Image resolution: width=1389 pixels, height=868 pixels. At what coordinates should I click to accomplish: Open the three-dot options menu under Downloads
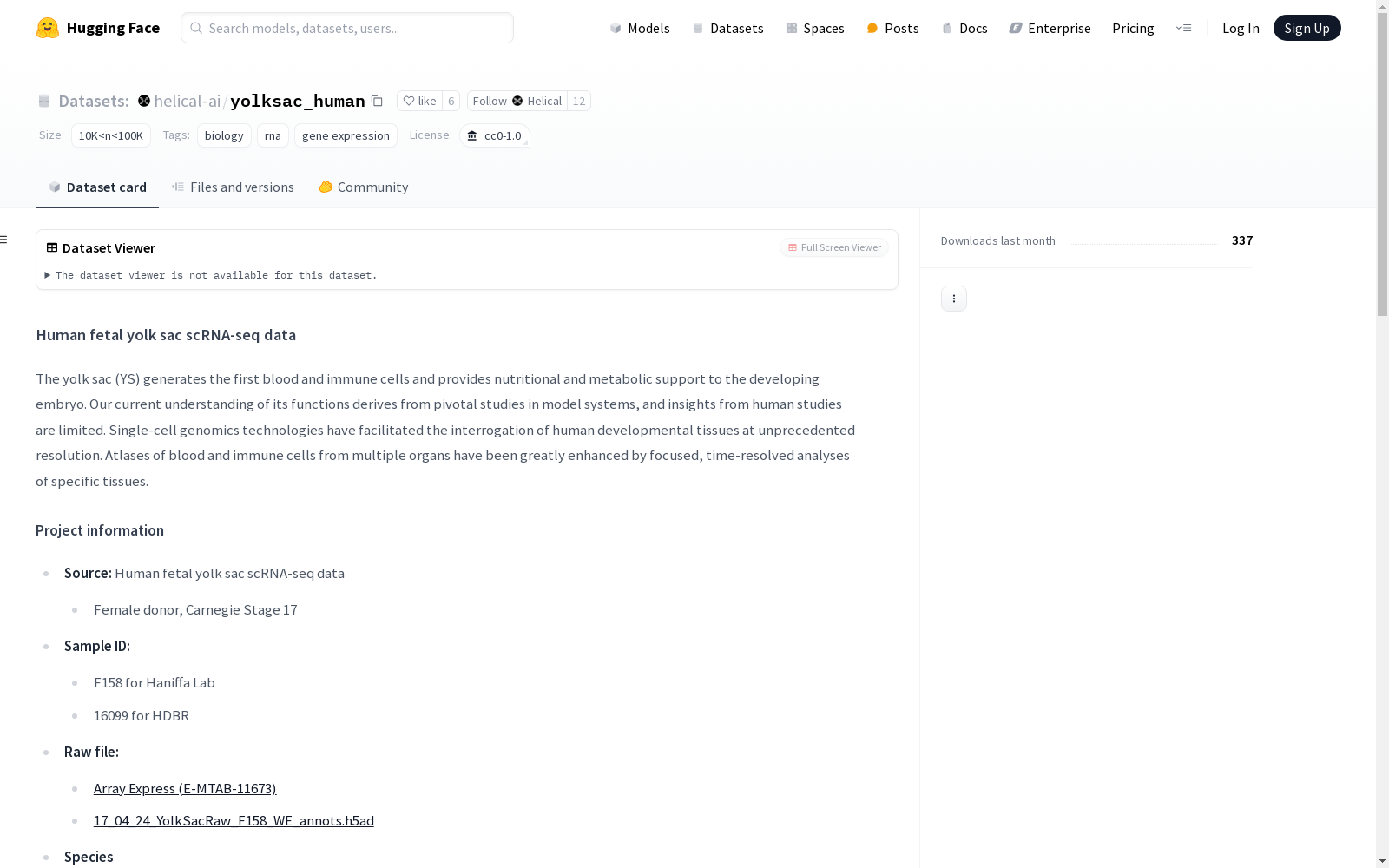point(954,299)
